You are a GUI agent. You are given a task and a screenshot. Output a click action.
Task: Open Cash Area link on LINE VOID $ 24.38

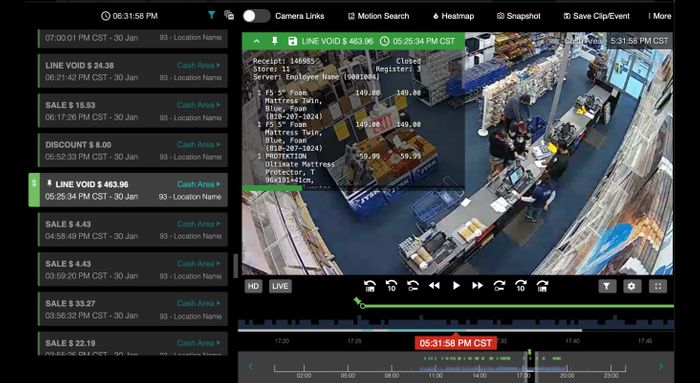click(199, 65)
